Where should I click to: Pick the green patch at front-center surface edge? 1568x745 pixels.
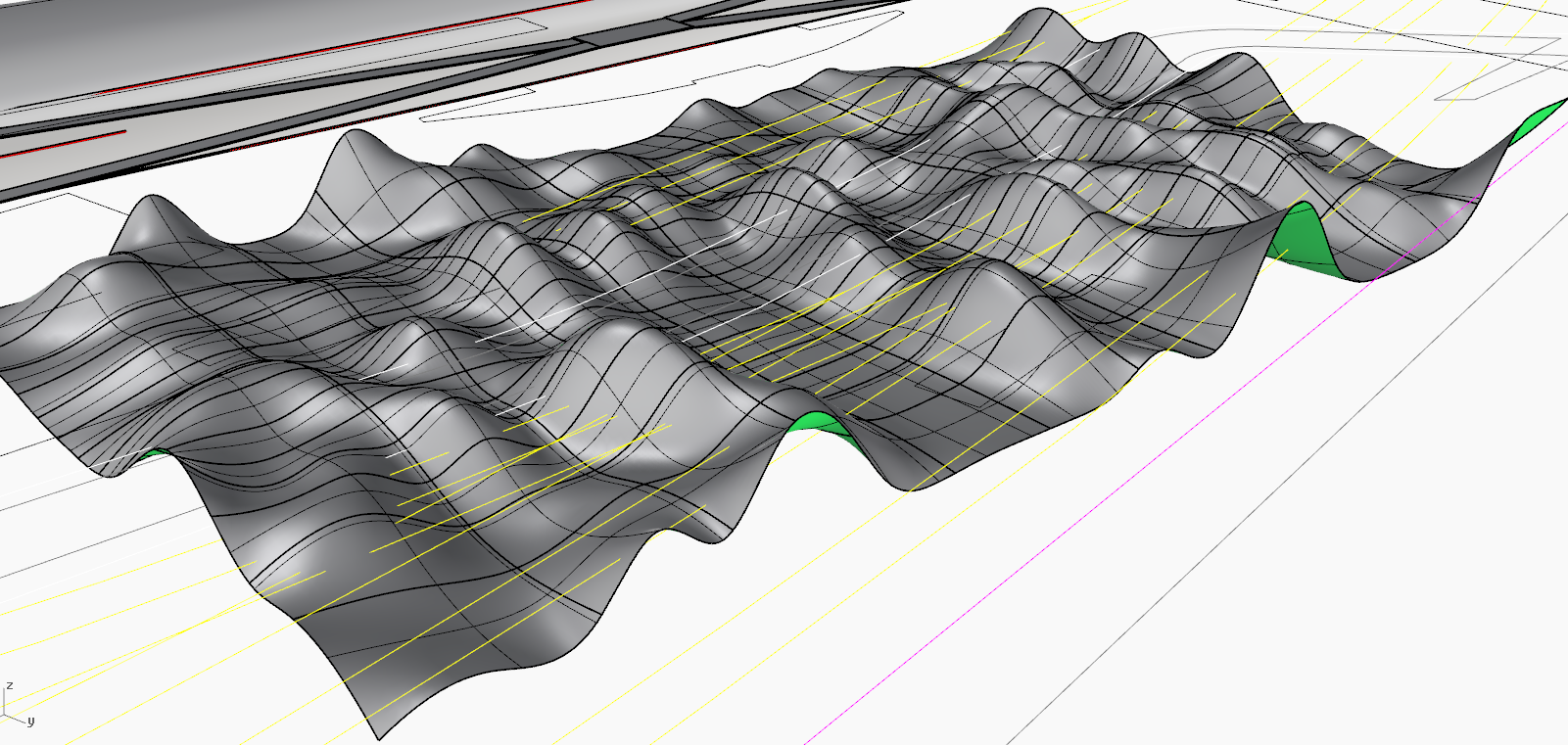[x=819, y=423]
